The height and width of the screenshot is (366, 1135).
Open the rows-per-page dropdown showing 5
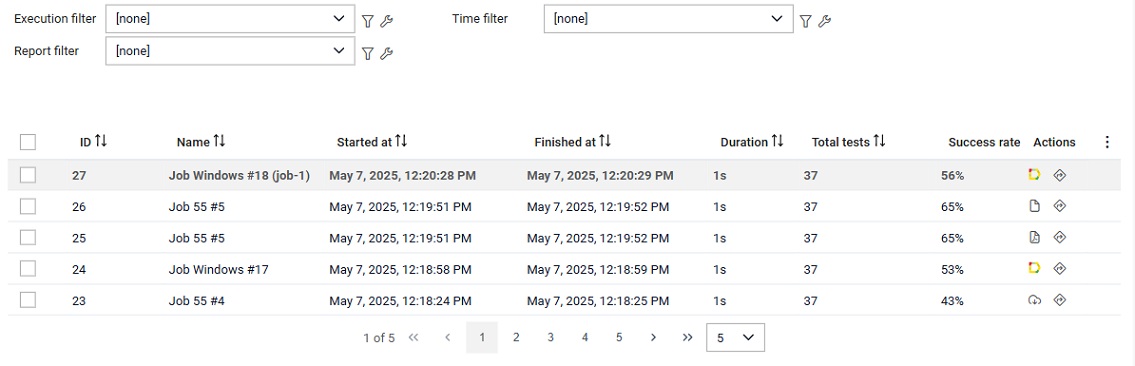click(735, 338)
